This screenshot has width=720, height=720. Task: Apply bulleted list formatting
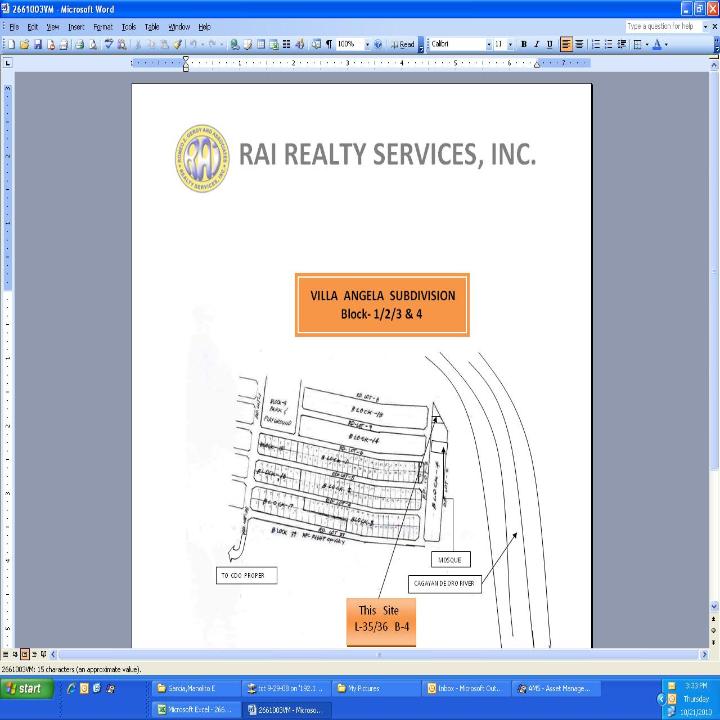608,45
